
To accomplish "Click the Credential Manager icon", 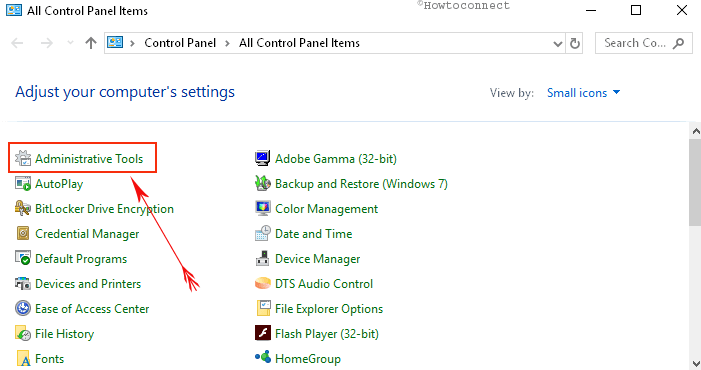I will click(23, 234).
